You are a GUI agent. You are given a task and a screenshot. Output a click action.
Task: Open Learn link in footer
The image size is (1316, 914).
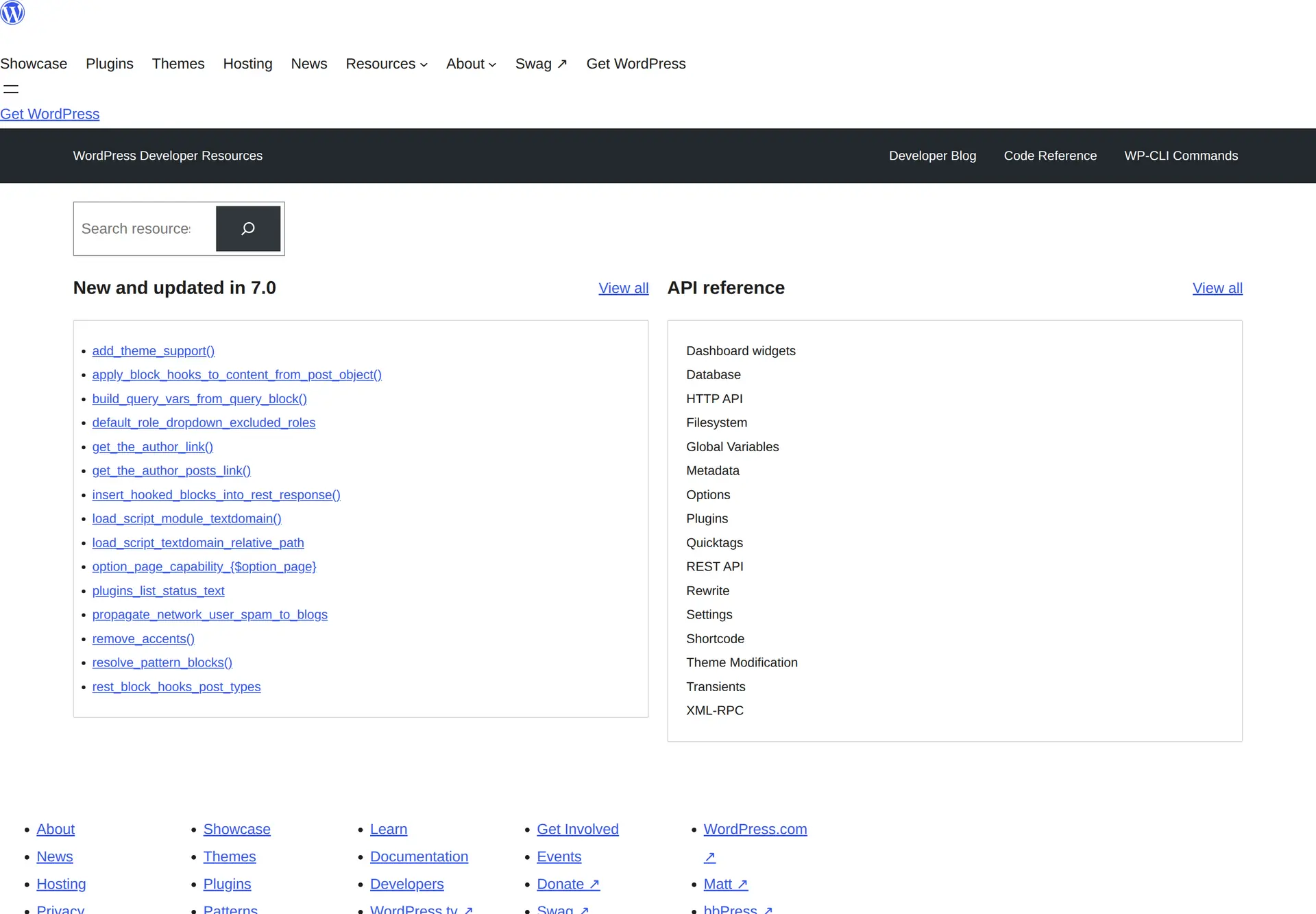coord(389,830)
